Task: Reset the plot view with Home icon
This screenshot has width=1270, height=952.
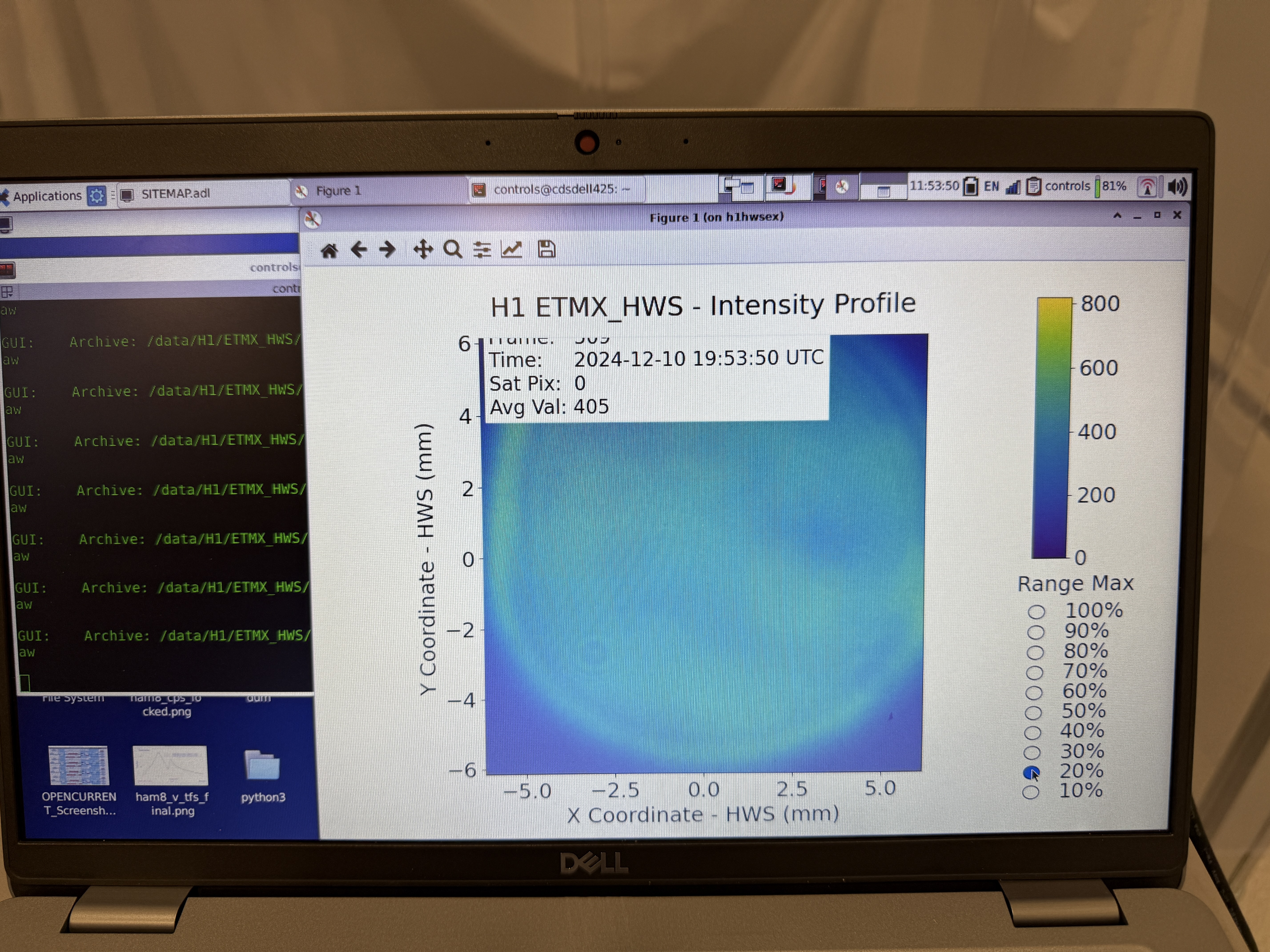Action: [329, 250]
